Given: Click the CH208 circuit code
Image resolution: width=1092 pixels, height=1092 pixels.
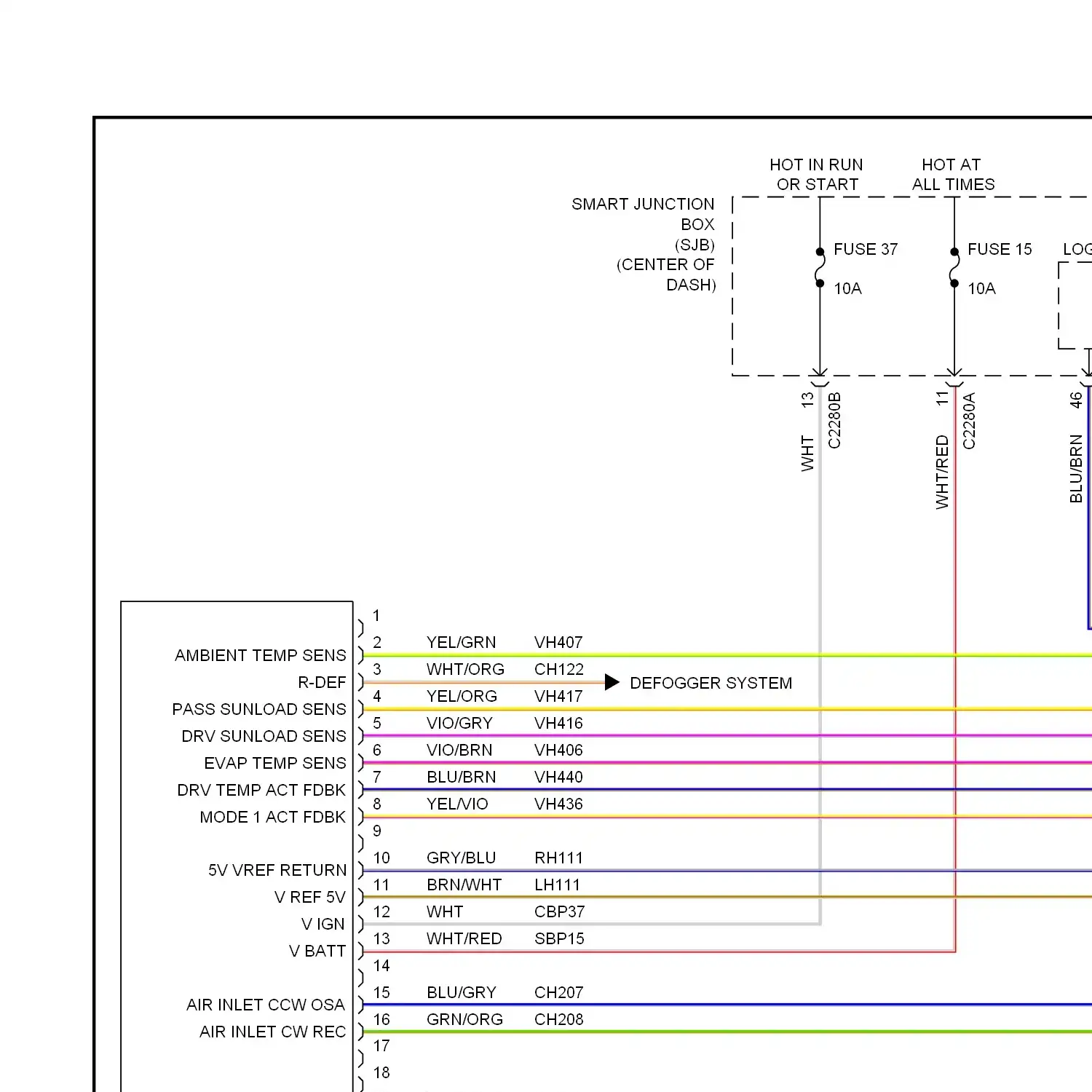Looking at the screenshot, I should pyautogui.click(x=558, y=1019).
